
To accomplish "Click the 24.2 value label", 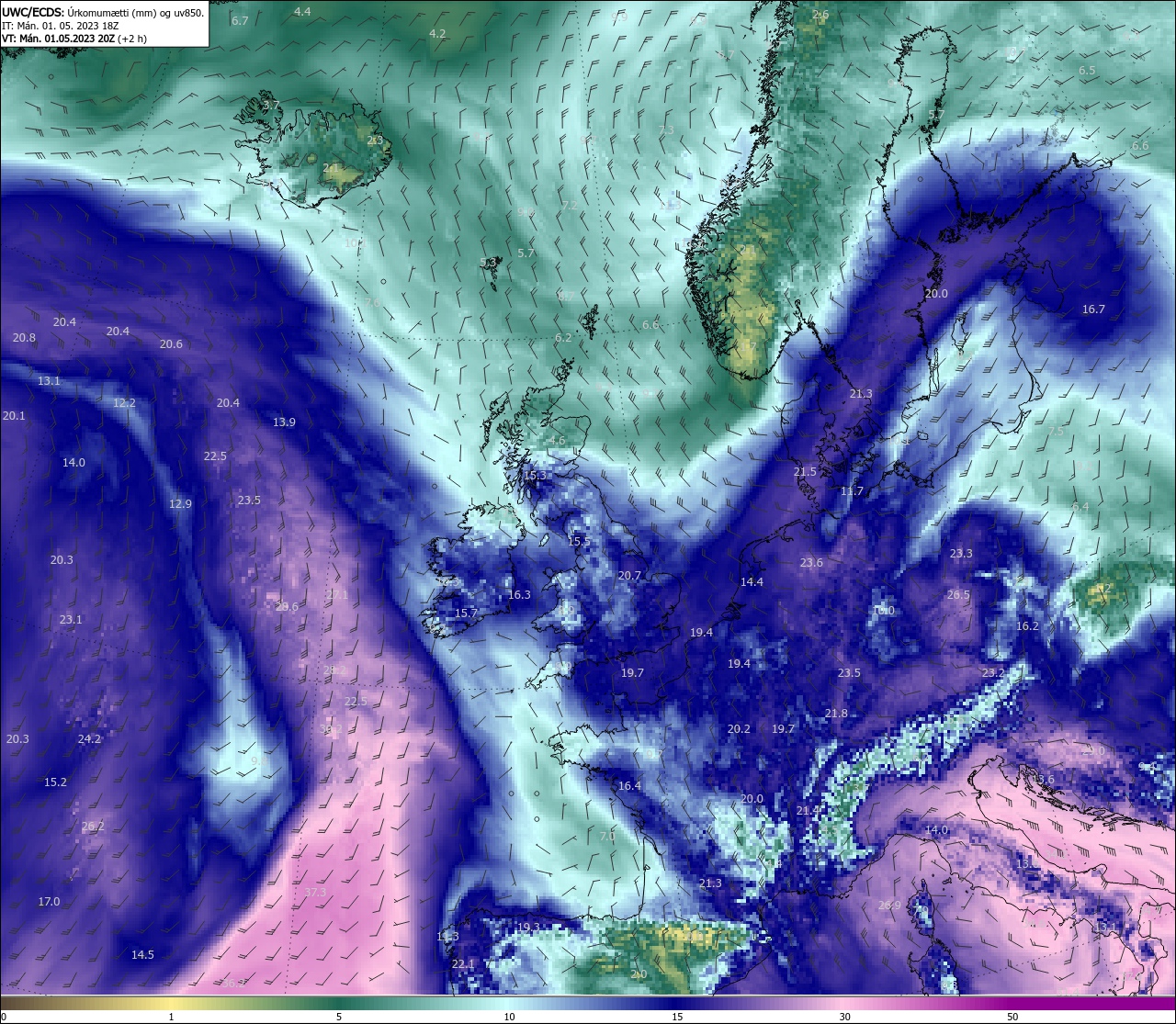I will click(89, 739).
